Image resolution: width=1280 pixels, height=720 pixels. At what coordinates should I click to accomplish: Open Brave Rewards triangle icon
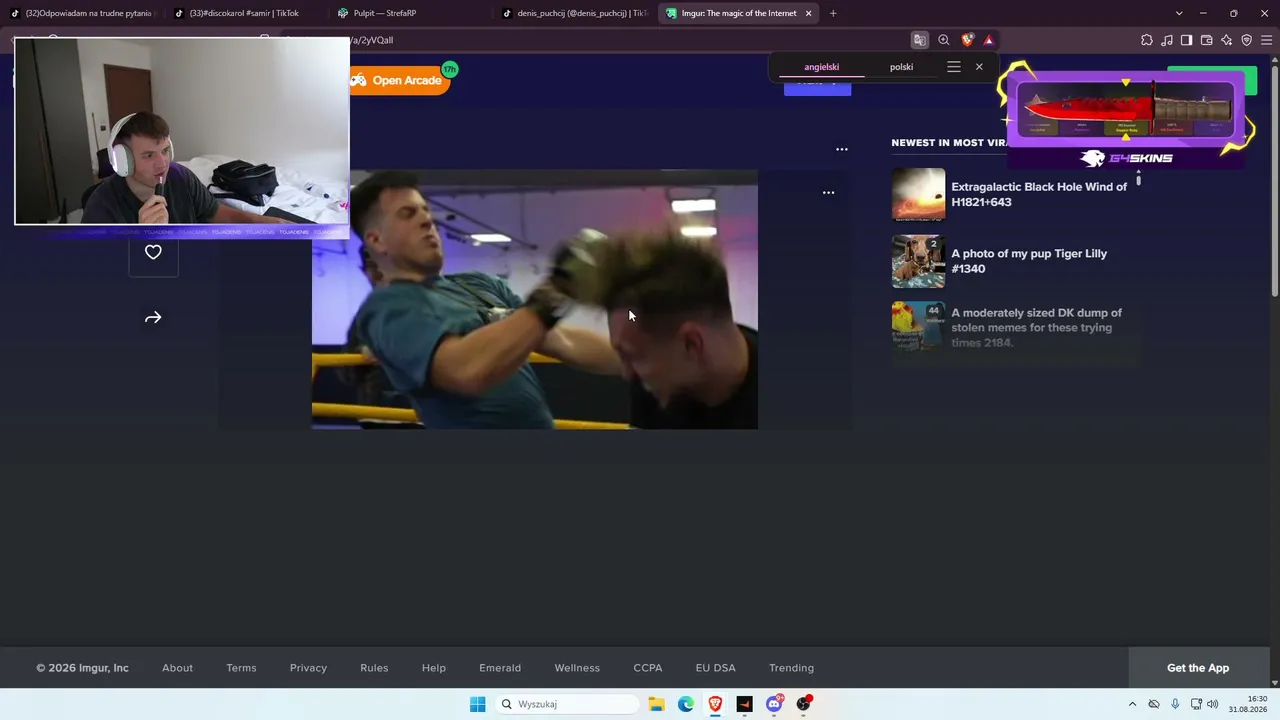pos(989,40)
